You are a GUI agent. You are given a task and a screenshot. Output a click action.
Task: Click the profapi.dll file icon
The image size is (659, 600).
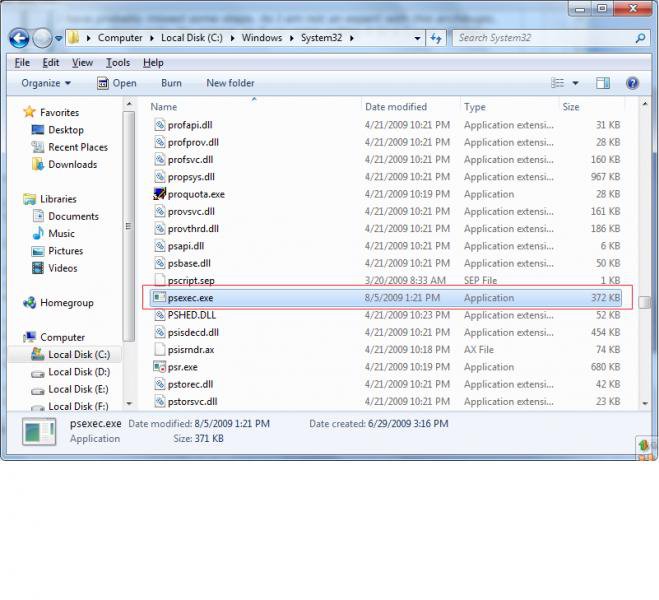160,125
